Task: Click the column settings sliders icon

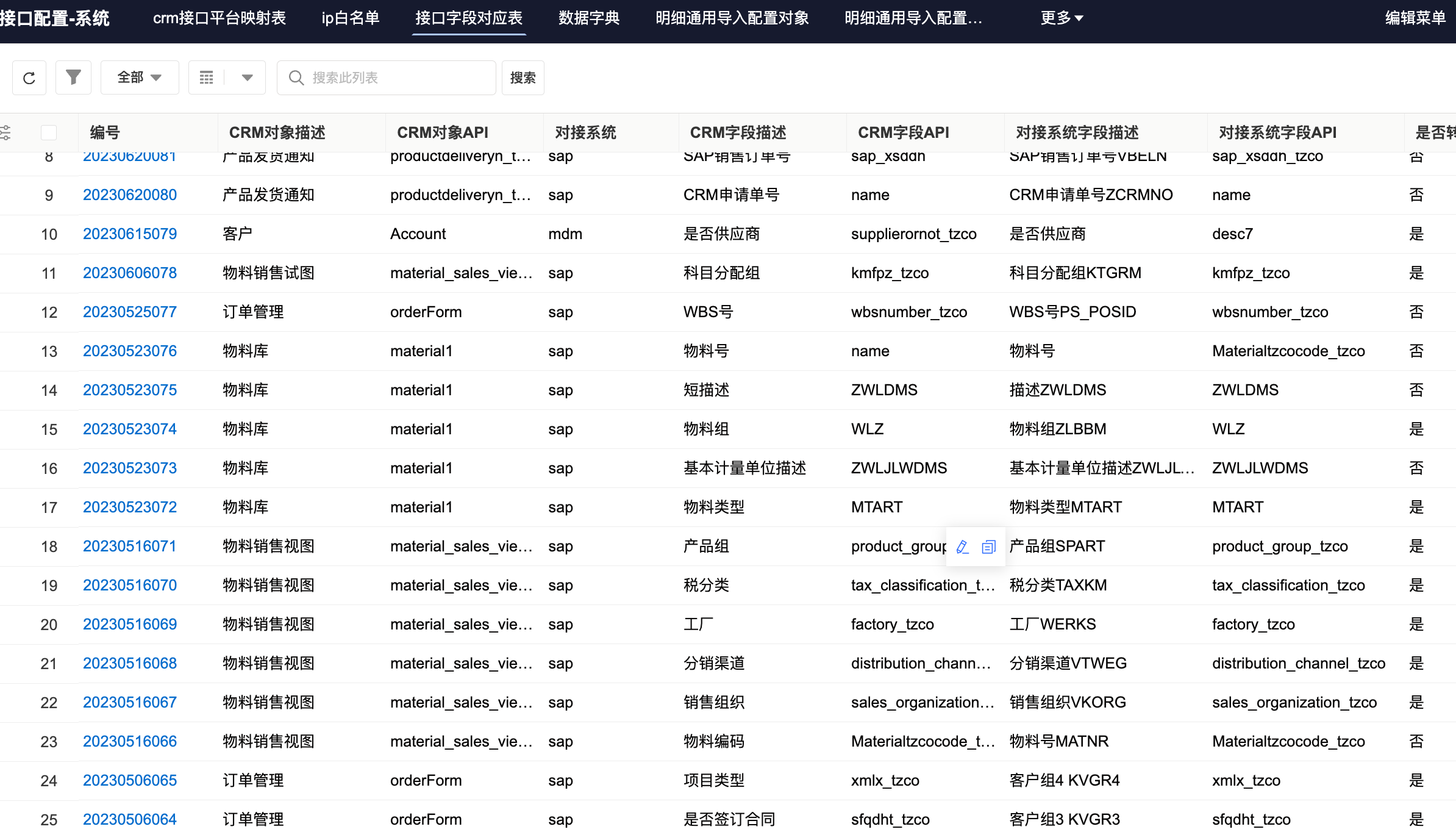Action: tap(5, 132)
